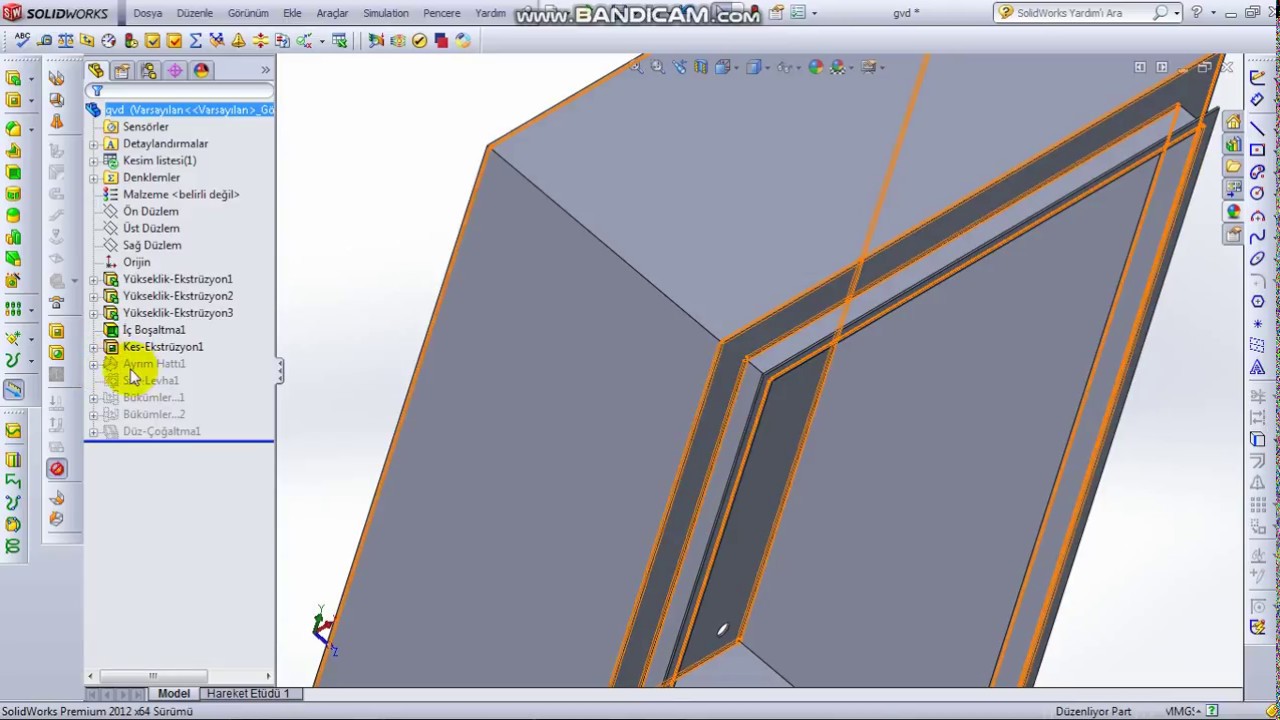Open the Ekle menu

292,13
